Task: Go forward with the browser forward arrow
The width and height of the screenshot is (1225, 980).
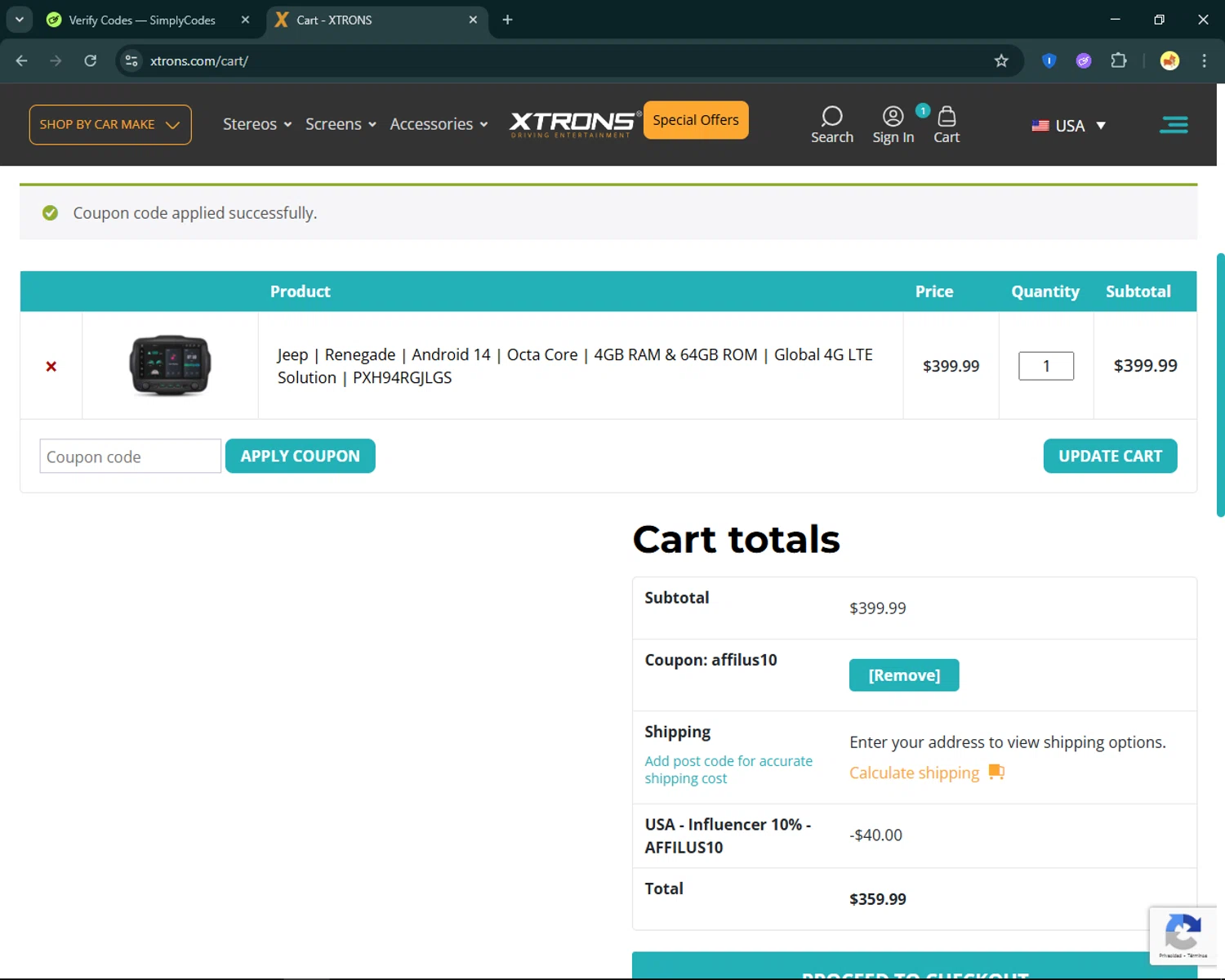Action: (x=56, y=60)
